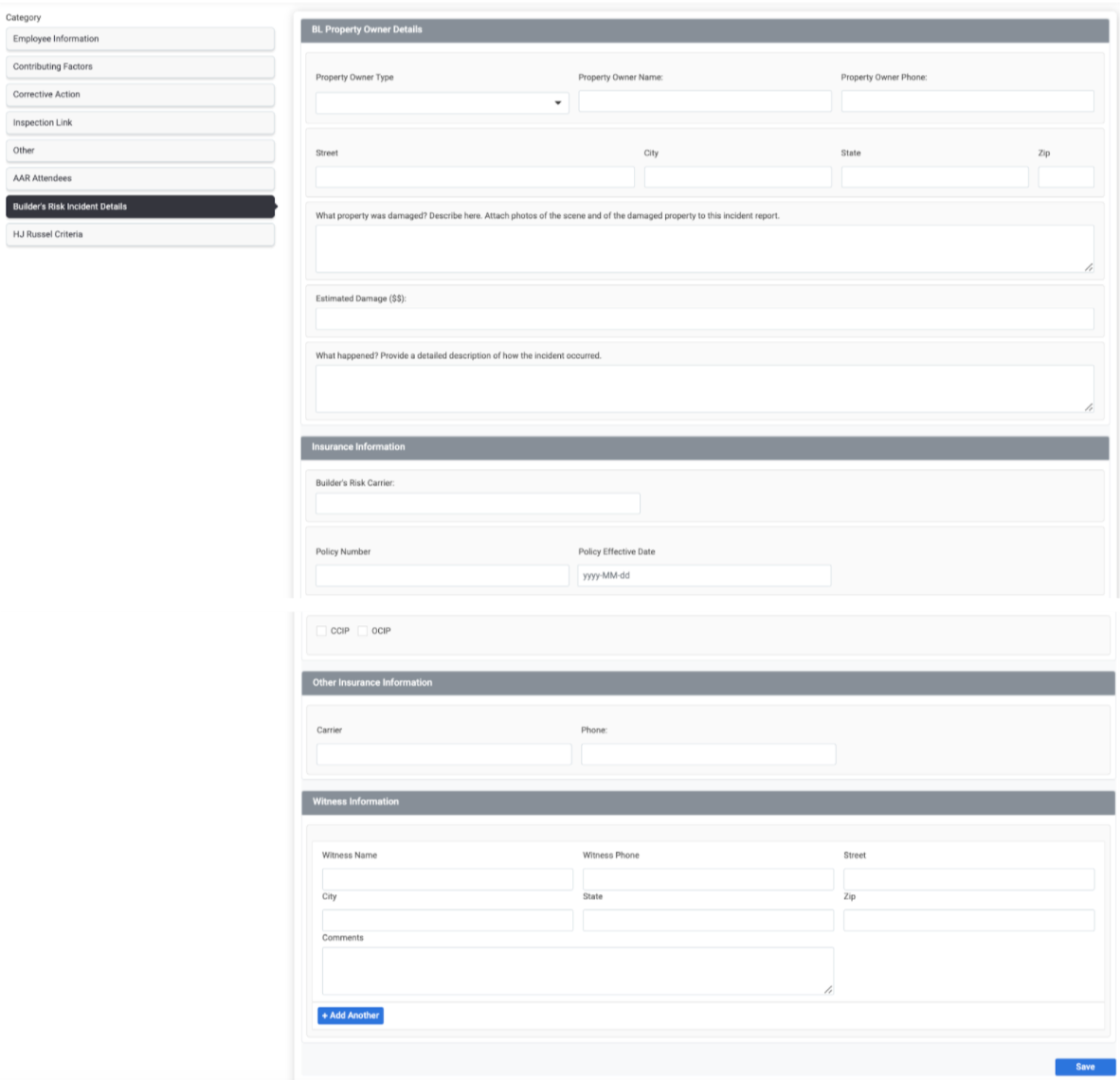Click the Estimated Damage ($$) field
This screenshot has width=1120, height=1080.
(705, 318)
